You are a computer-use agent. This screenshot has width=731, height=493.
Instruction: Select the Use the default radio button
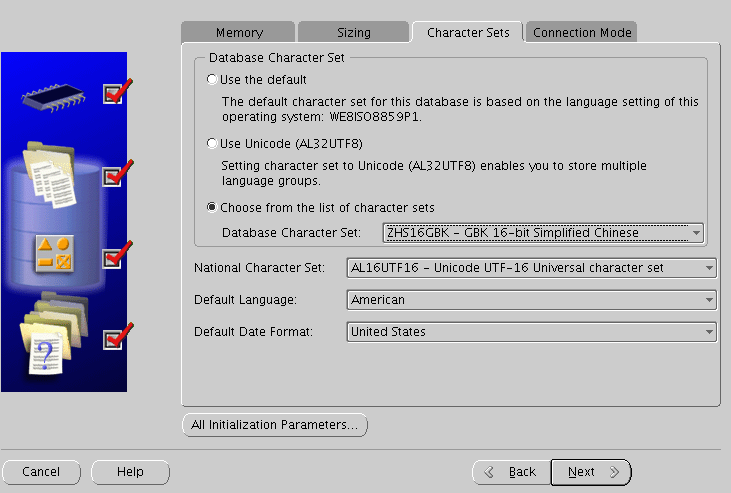point(212,79)
